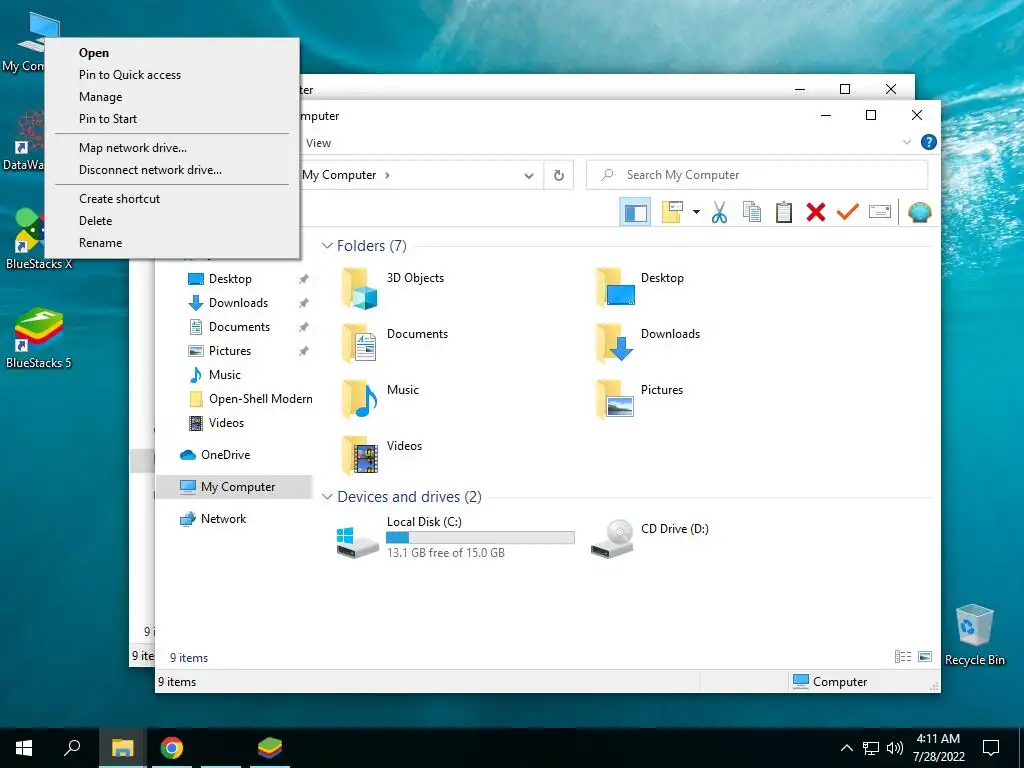The height and width of the screenshot is (768, 1024).
Task: Open the notification center icon
Action: coord(991,748)
